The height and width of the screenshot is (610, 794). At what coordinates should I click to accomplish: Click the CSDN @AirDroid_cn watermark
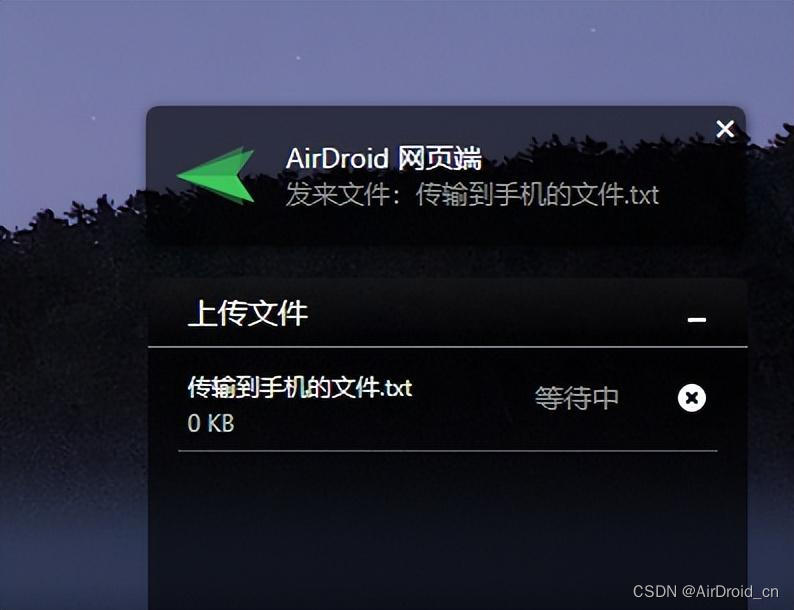coord(705,591)
